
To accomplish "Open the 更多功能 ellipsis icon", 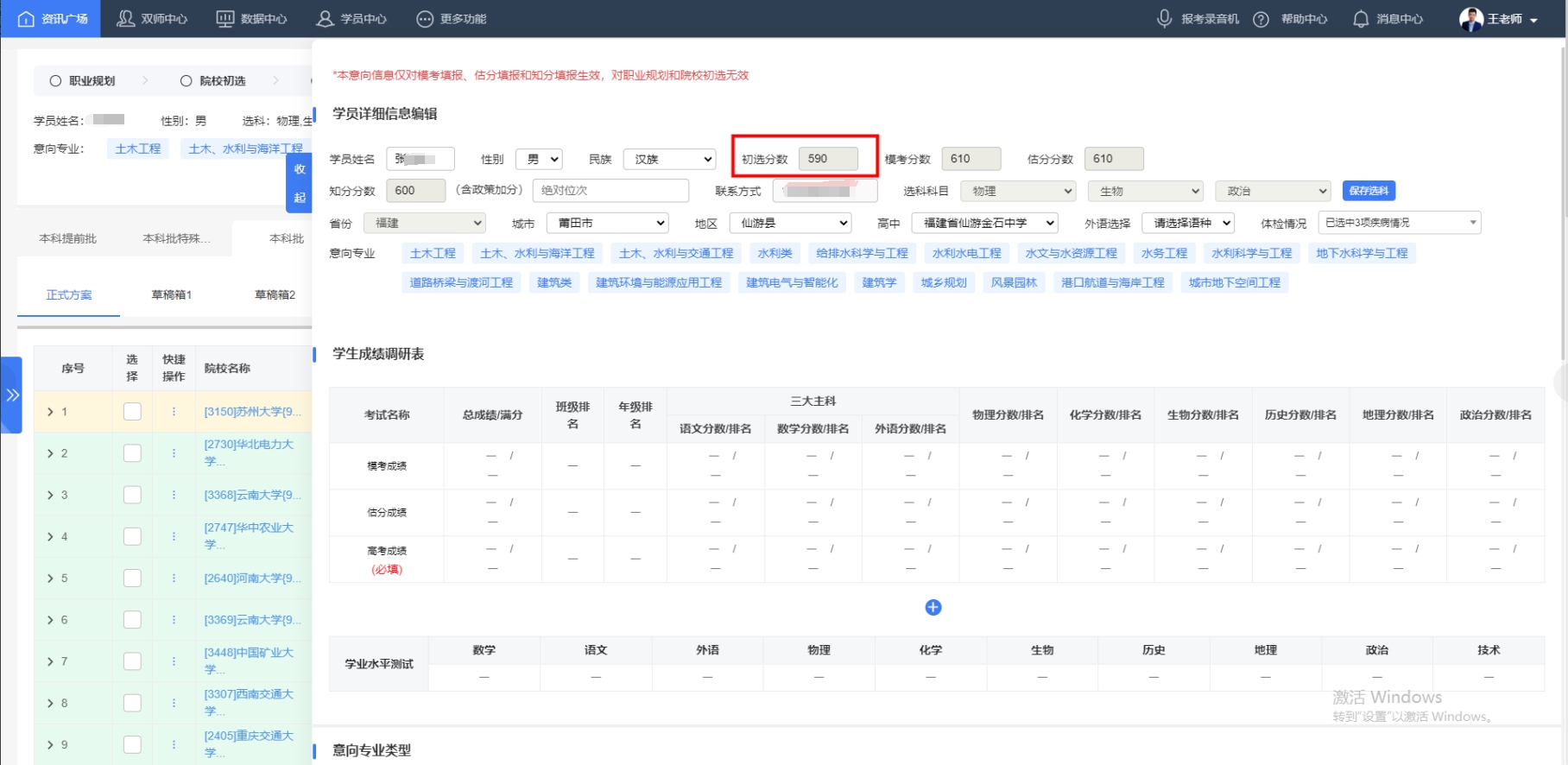I will (425, 18).
